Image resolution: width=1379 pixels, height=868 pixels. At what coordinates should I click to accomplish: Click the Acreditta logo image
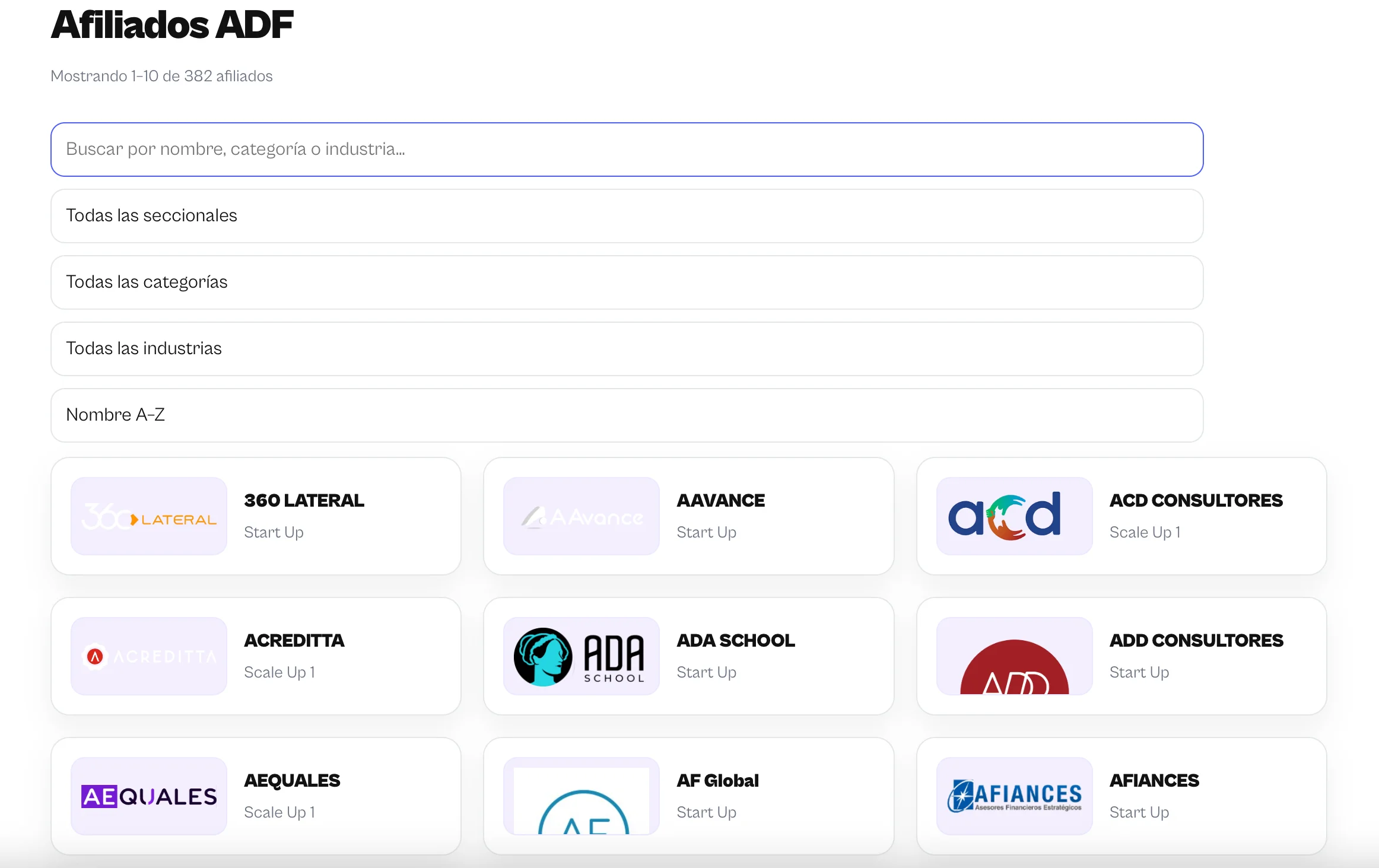click(x=149, y=656)
